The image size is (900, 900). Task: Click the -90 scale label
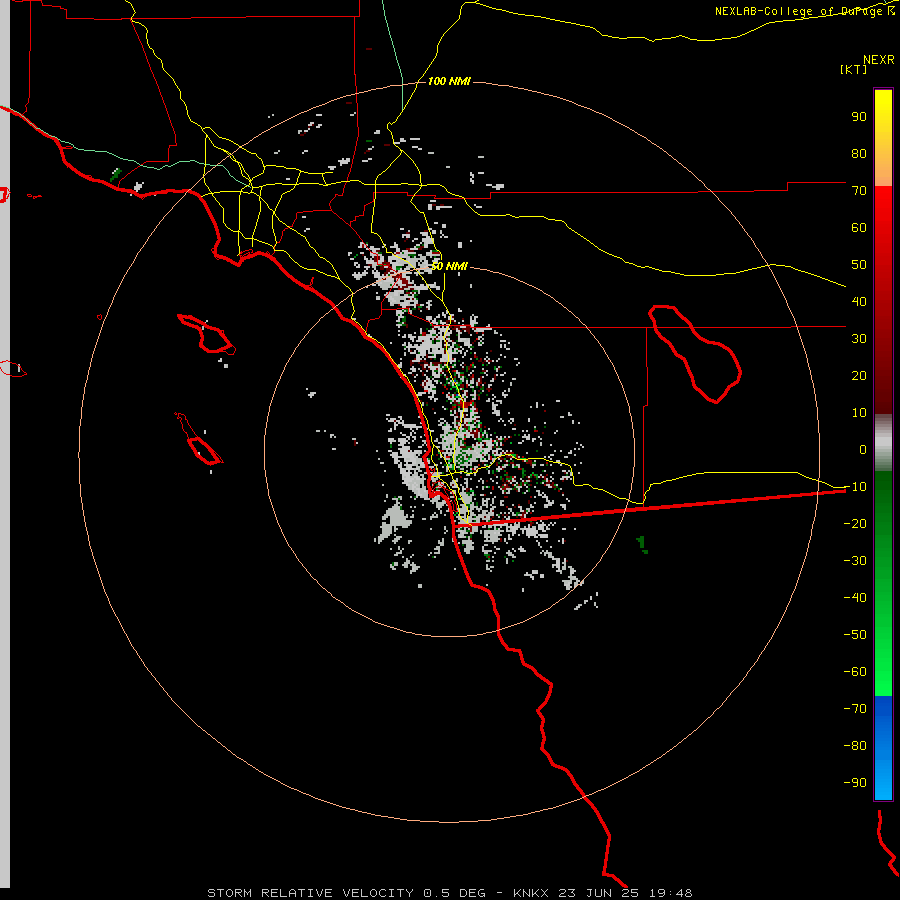(855, 783)
